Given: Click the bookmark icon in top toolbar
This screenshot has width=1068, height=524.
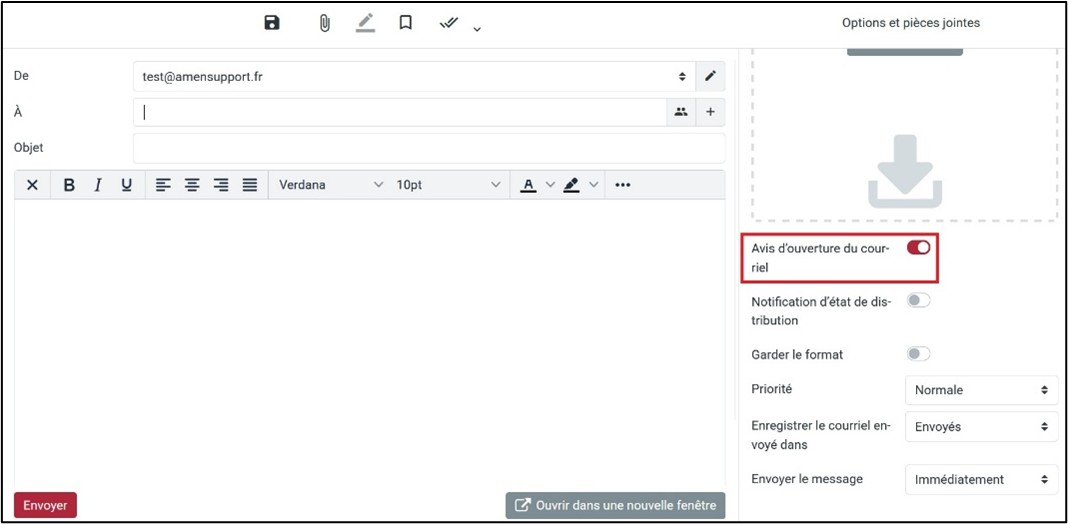Looking at the screenshot, I should (405, 22).
